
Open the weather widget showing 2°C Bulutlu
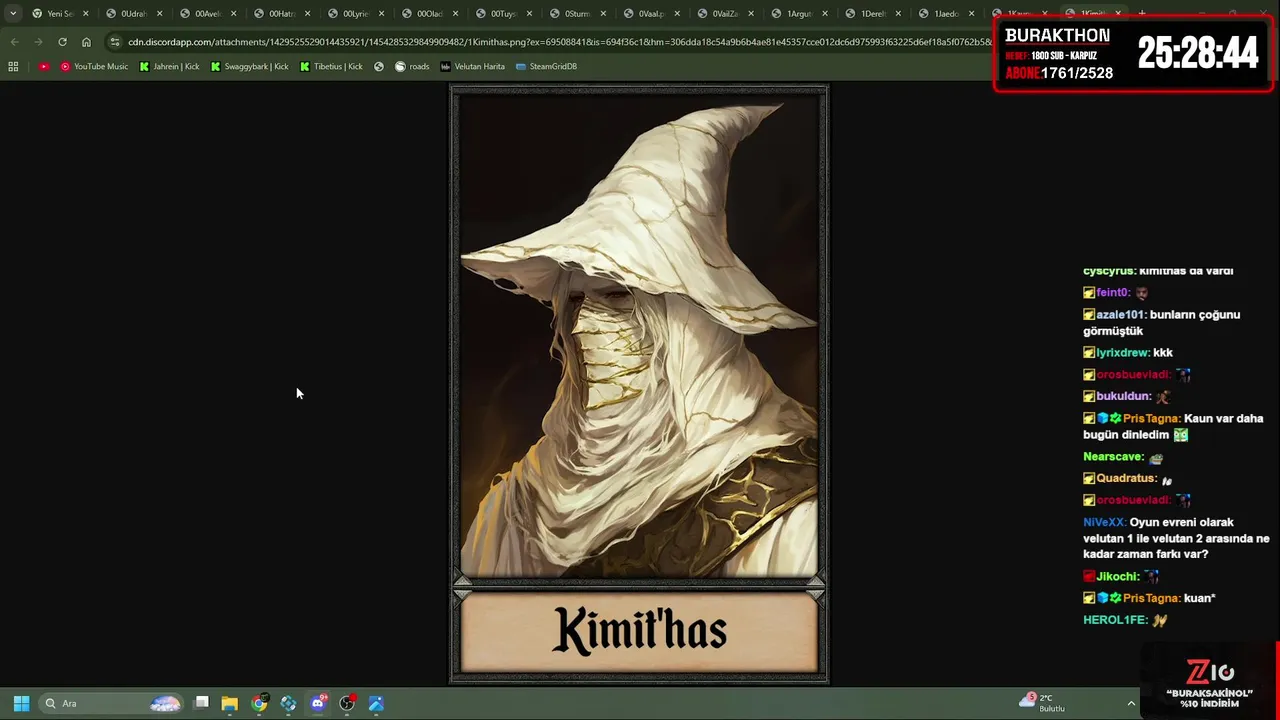tap(1042, 703)
